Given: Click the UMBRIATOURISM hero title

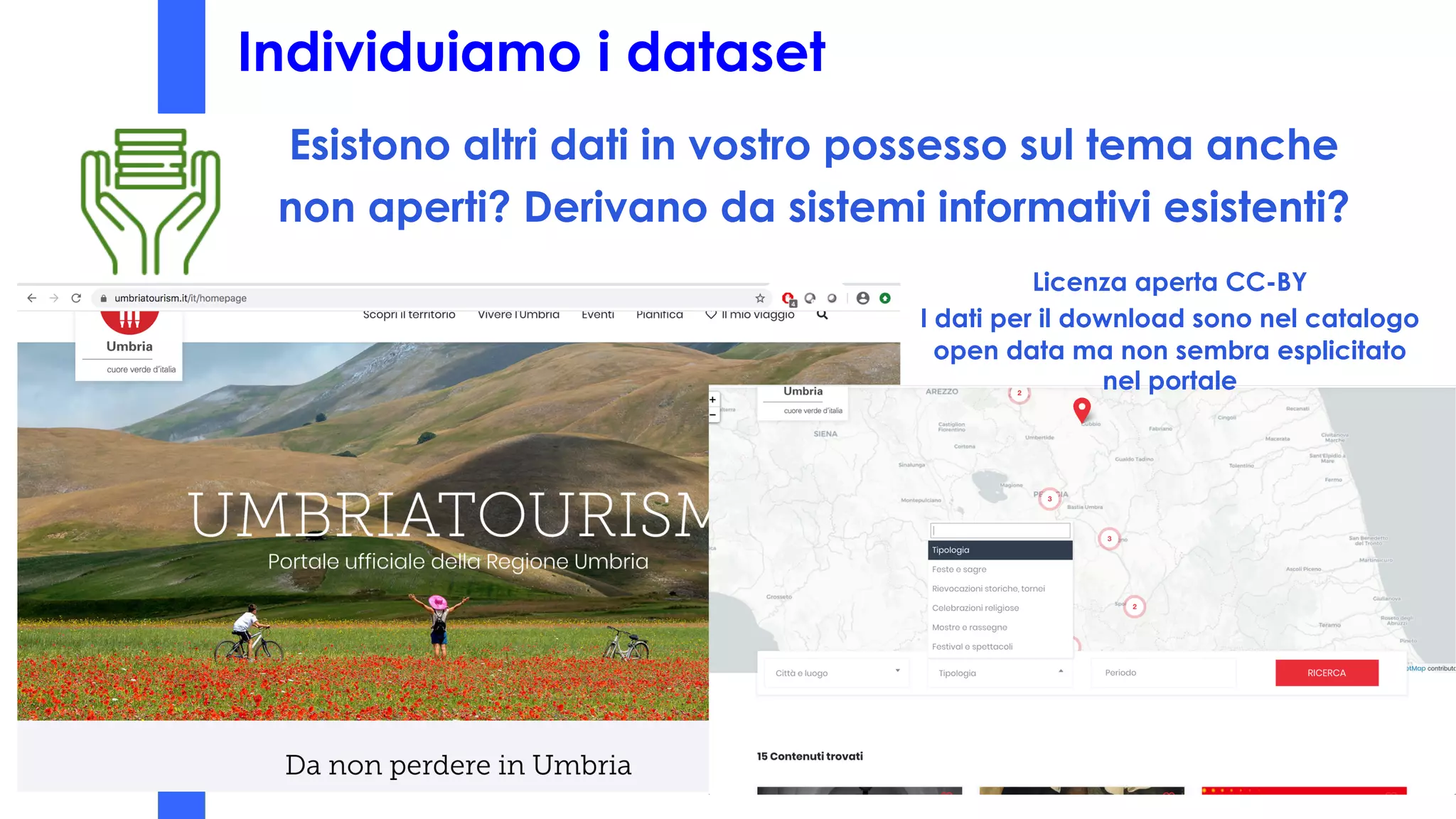Looking at the screenshot, I should tap(449, 514).
